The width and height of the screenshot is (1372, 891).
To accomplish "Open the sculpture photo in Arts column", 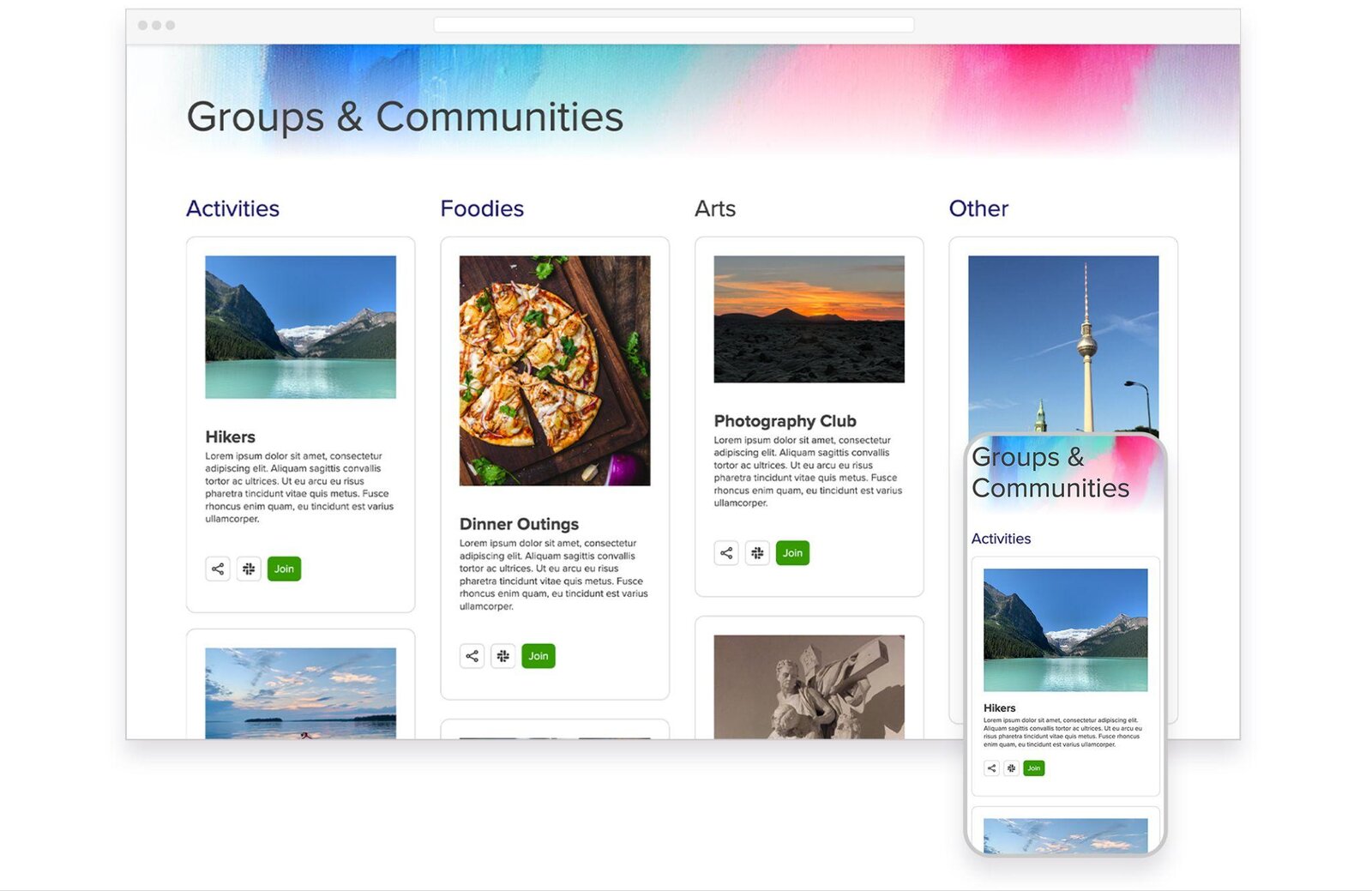I will pyautogui.click(x=809, y=687).
